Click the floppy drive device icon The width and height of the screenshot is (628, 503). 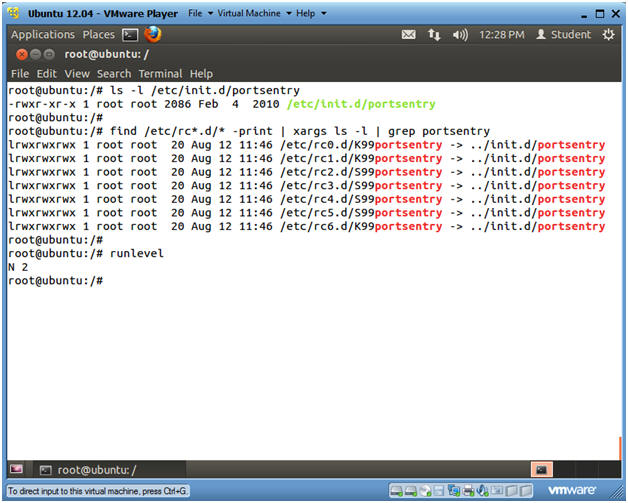(439, 490)
